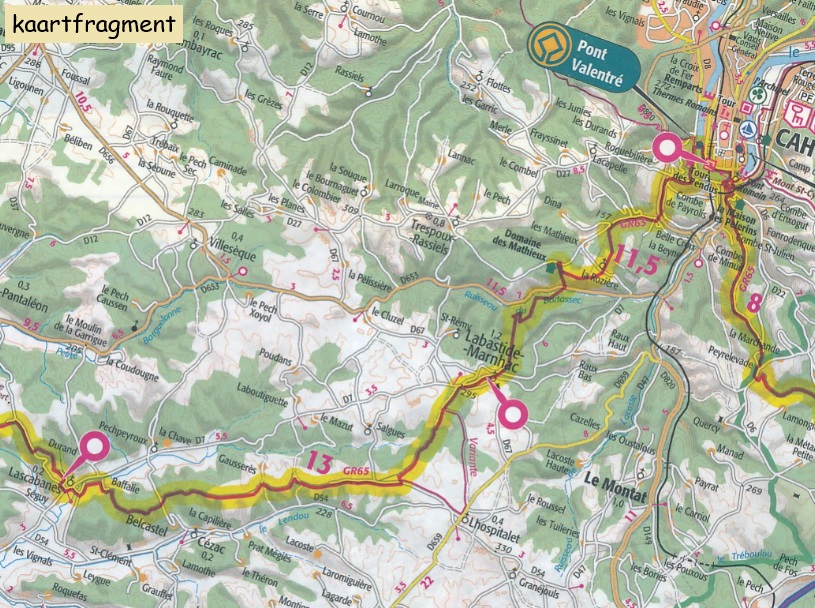Click the large pink distance number 13
The width and height of the screenshot is (815, 608).
click(319, 462)
